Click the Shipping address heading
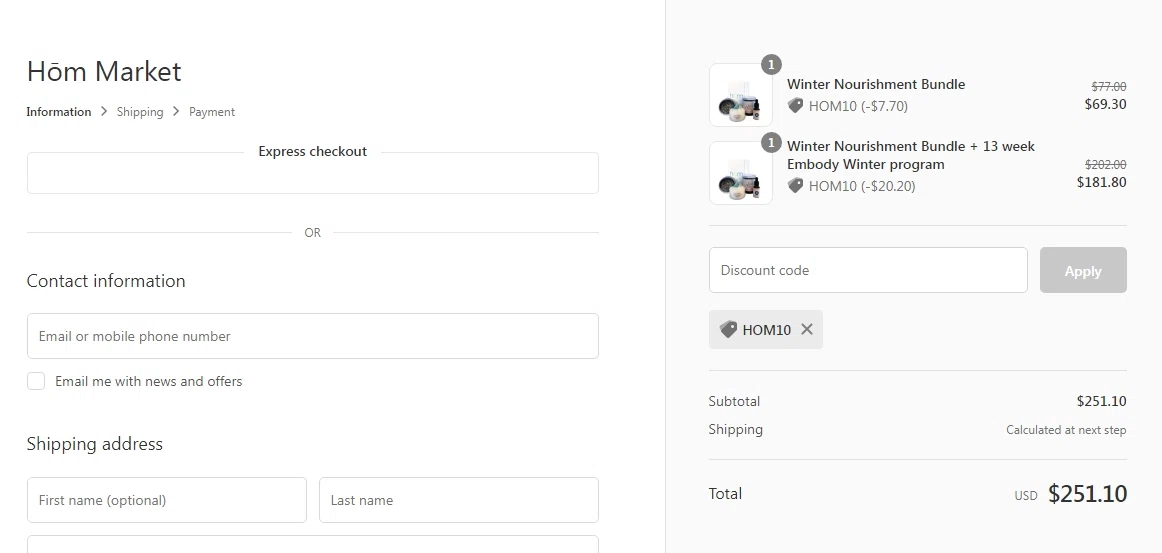This screenshot has height=553, width=1162. (95, 444)
